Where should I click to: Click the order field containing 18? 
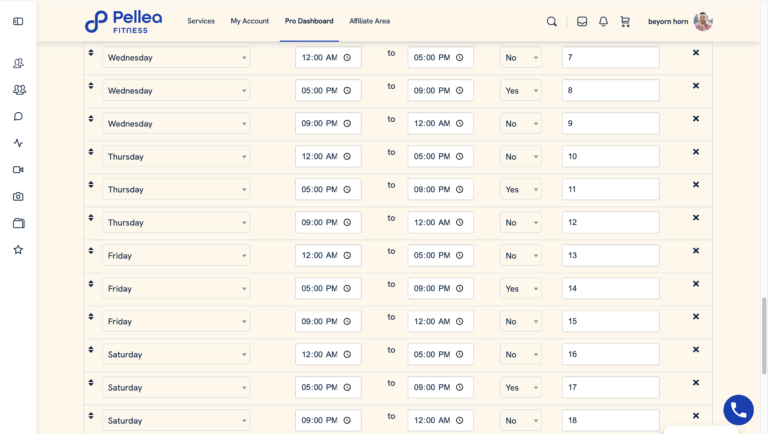[611, 420]
